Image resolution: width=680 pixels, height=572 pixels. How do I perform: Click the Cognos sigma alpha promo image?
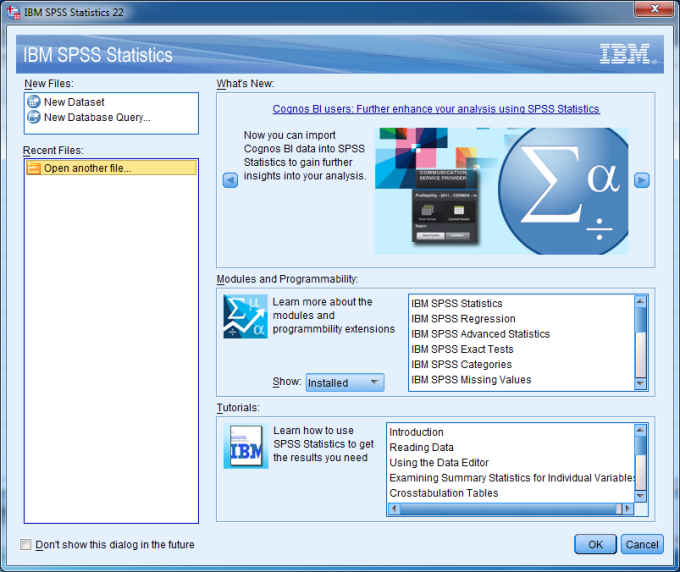501,191
